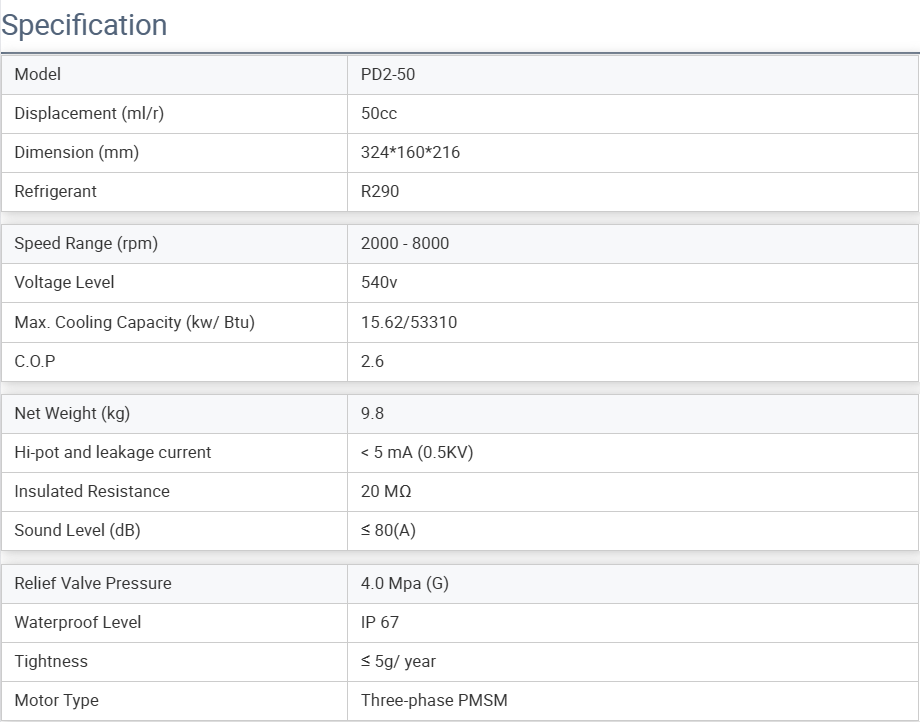This screenshot has width=920, height=722.
Task: Click the Motor Type label
Action: pos(57,700)
